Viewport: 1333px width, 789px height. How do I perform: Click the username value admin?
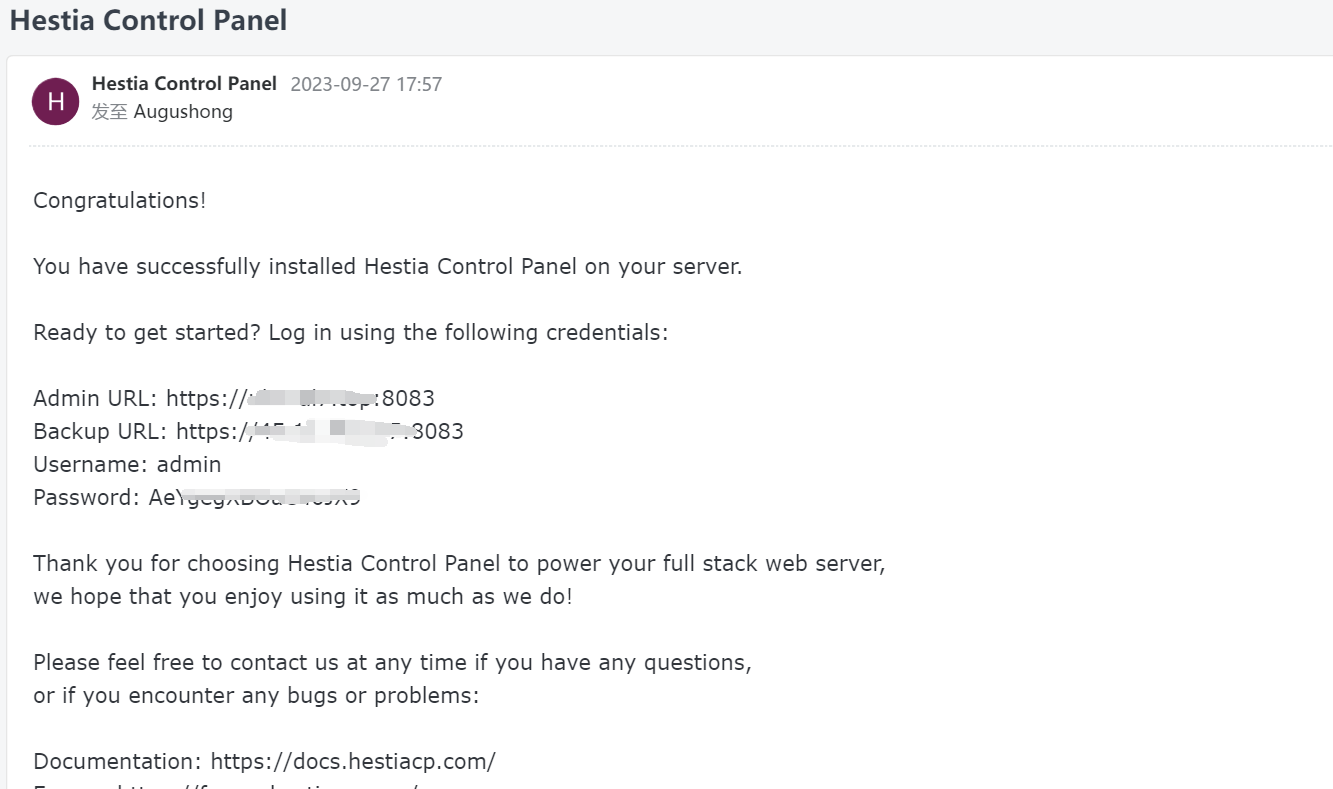(189, 465)
